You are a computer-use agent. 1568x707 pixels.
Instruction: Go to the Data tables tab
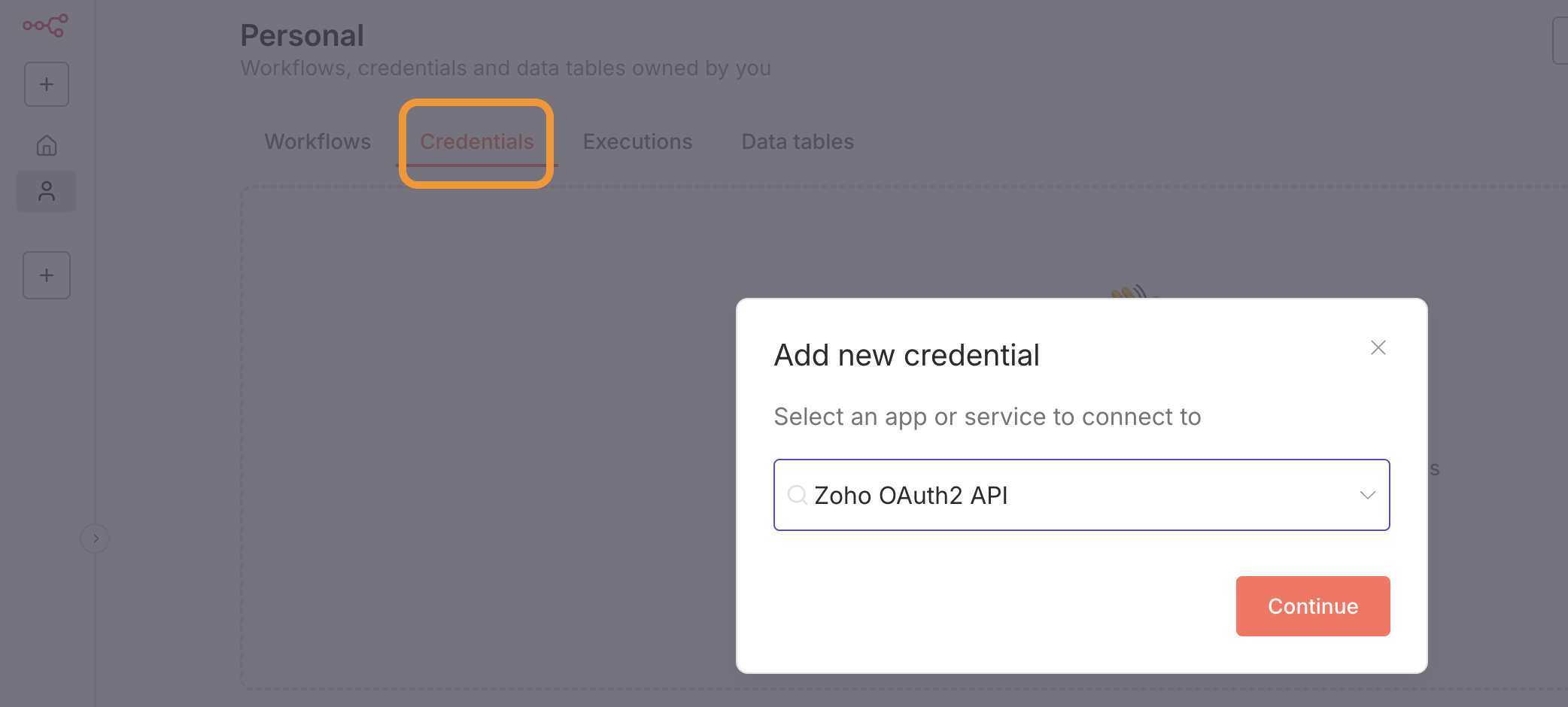798,141
